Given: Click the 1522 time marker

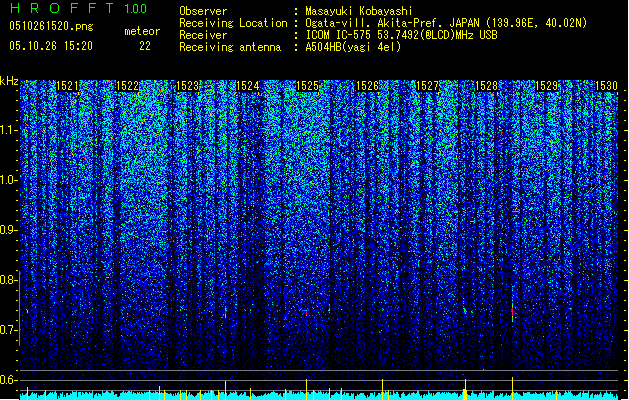Looking at the screenshot, I should (x=127, y=86).
